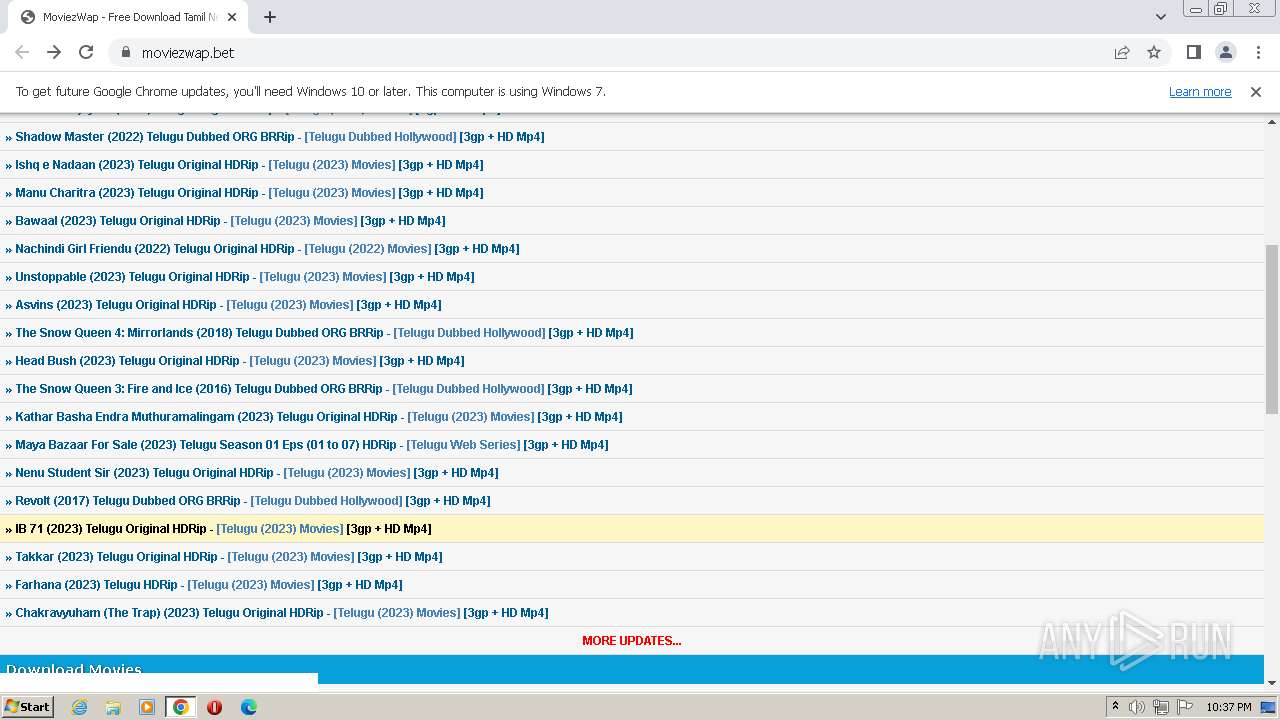Click the address bar URL moviezwap.bet
The width and height of the screenshot is (1280, 720).
tap(188, 52)
